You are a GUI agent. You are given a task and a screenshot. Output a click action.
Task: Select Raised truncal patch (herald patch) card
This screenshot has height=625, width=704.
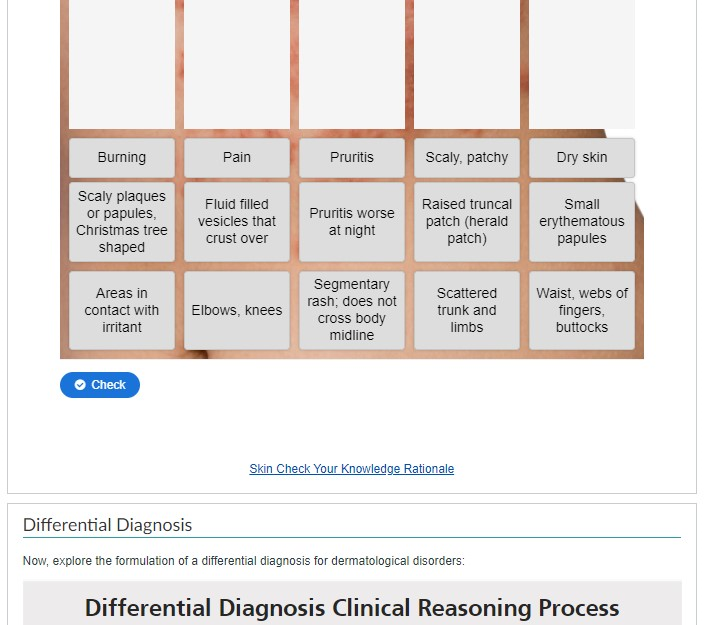(466, 222)
